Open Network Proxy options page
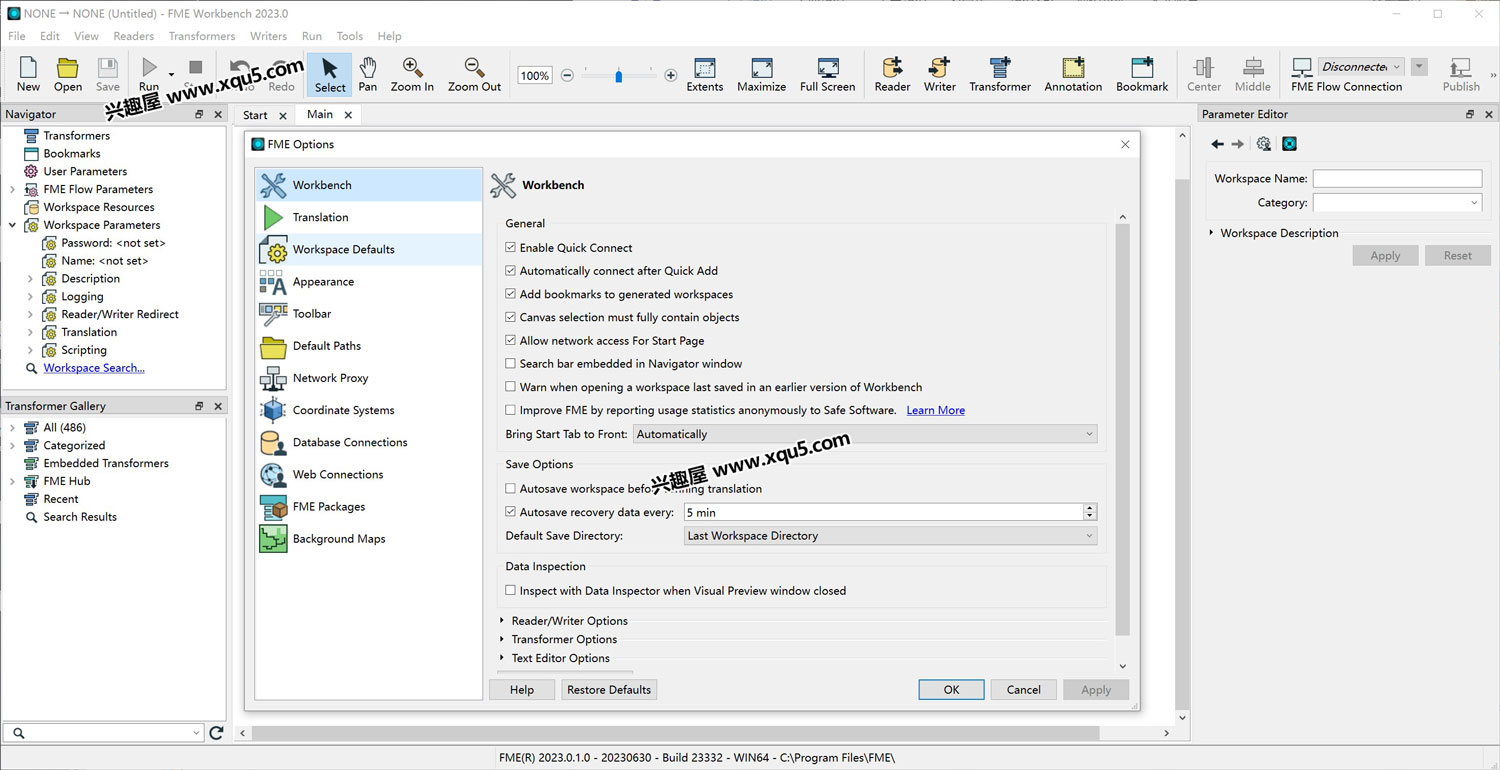This screenshot has width=1500, height=770. (369, 378)
